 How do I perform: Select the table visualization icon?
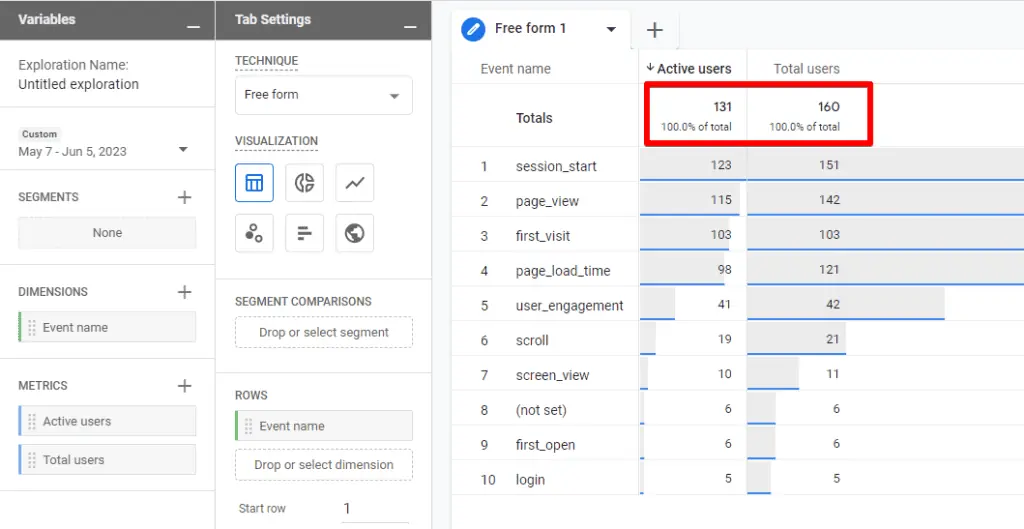pyautogui.click(x=254, y=183)
